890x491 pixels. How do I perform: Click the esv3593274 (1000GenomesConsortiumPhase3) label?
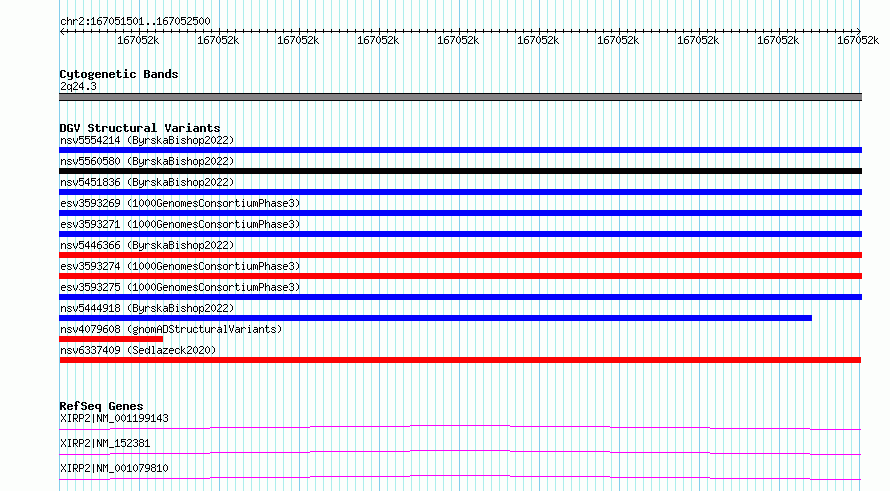point(180,266)
